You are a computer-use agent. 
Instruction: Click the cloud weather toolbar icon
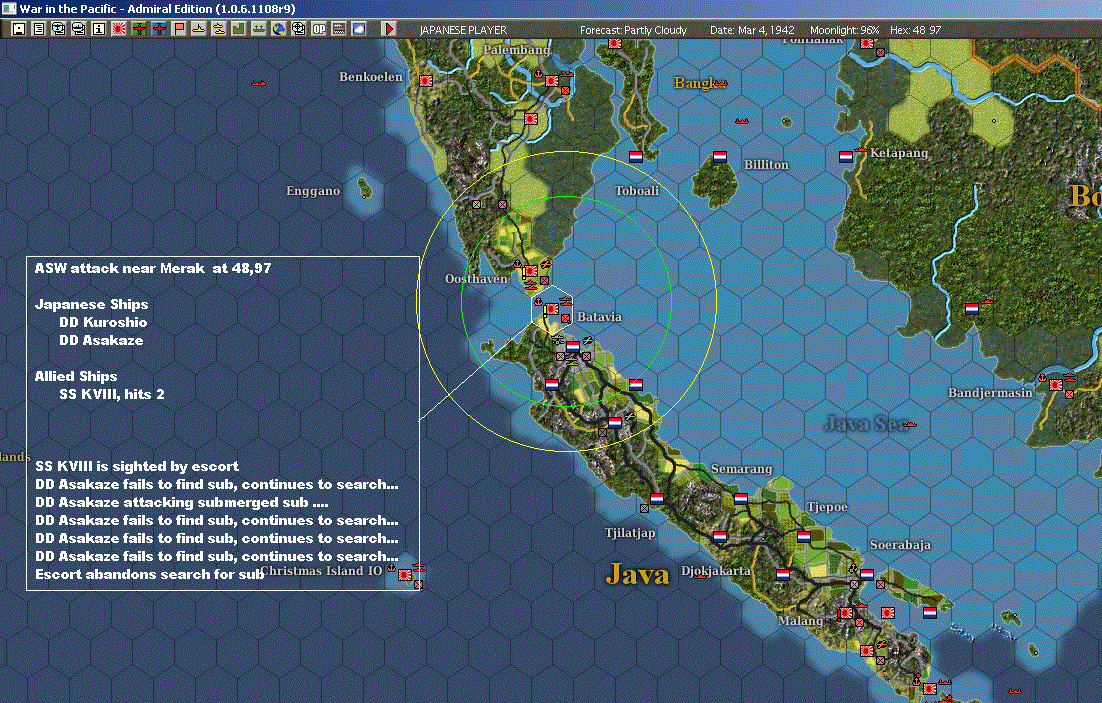point(359,29)
